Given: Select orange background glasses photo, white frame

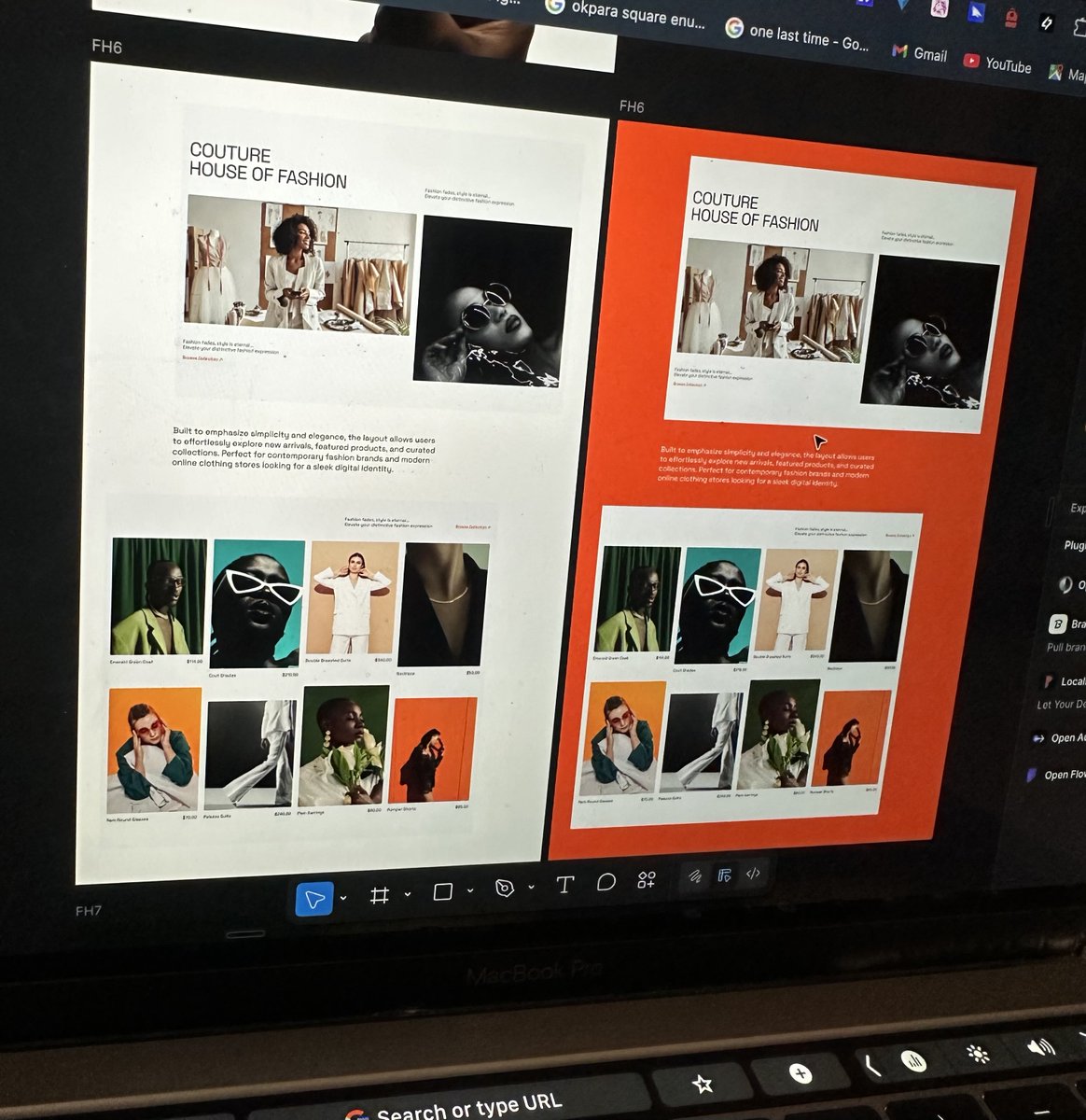Looking at the screenshot, I should pyautogui.click(x=154, y=749).
